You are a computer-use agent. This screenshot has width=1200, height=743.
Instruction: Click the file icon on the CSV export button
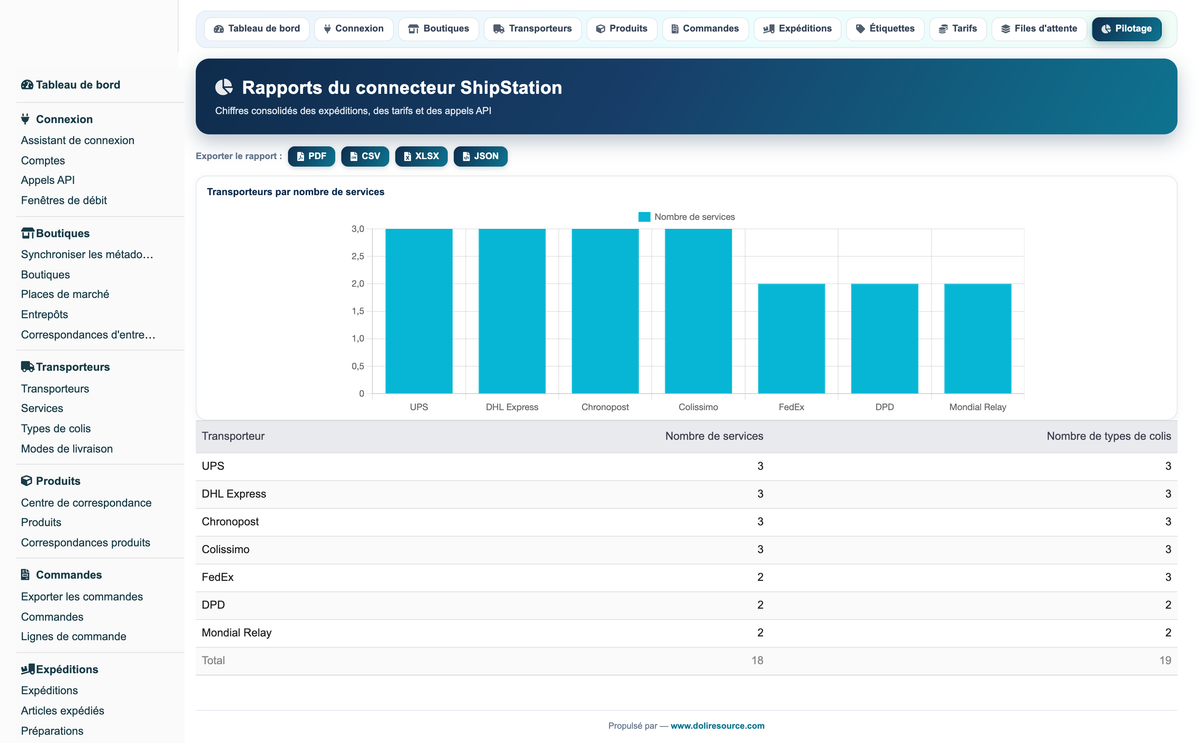click(354, 157)
